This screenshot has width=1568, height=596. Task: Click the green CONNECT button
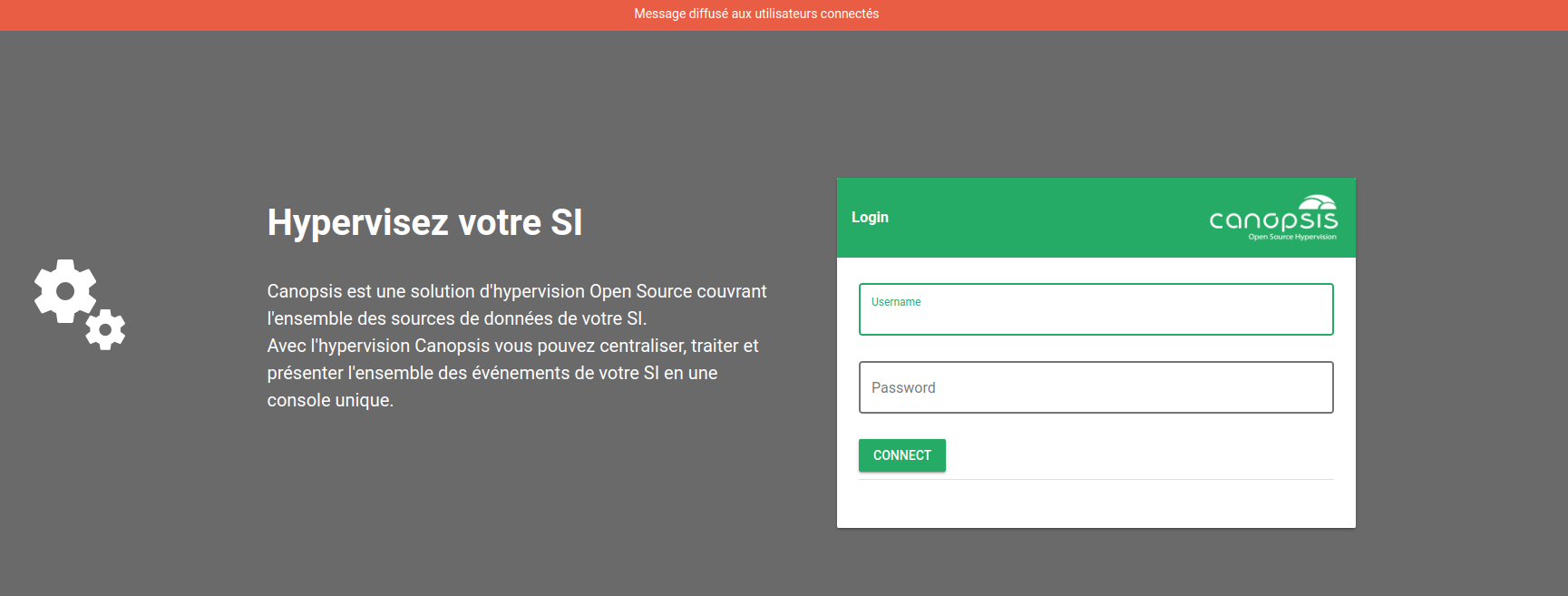coord(901,455)
